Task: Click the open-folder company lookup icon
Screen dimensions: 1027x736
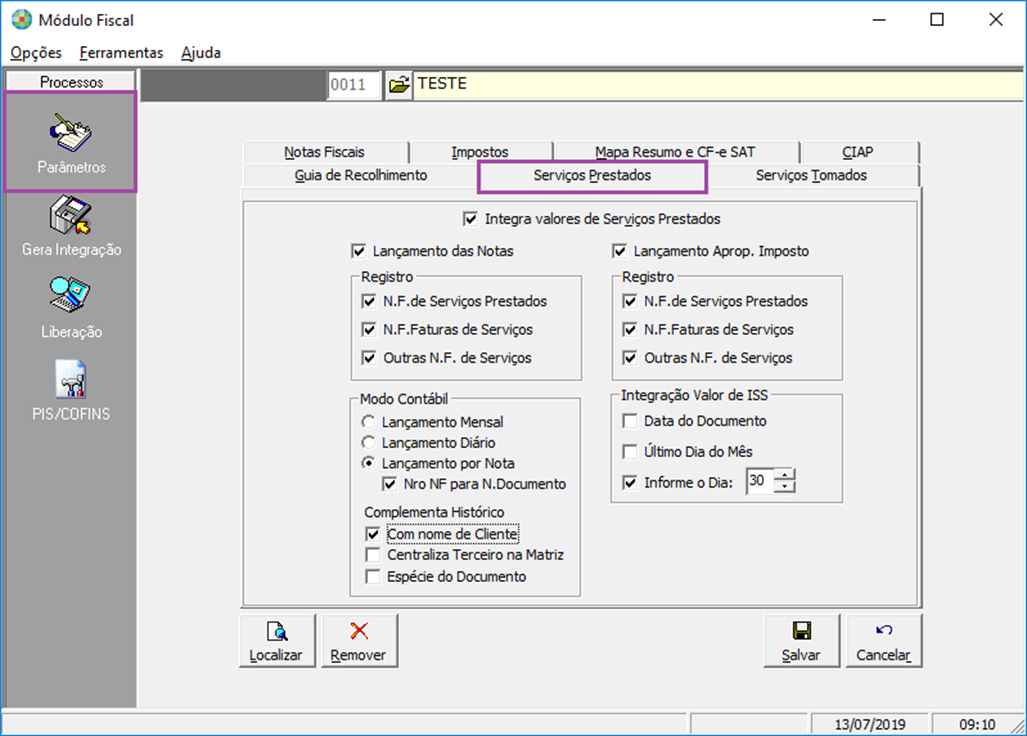Action: 398,84
